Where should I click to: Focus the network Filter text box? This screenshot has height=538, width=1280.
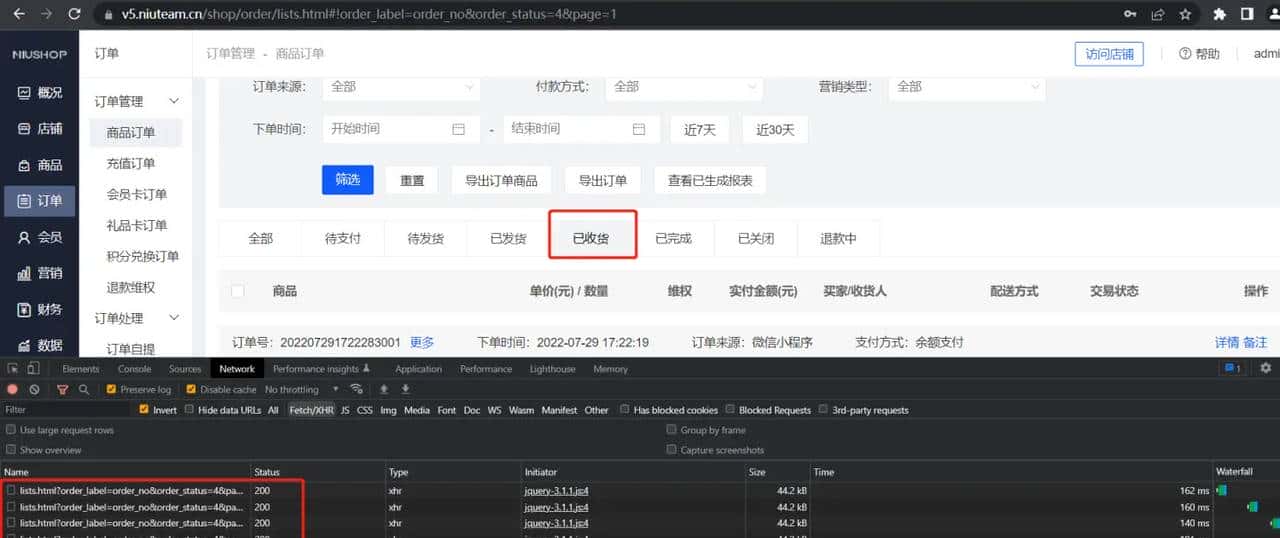pos(66,409)
